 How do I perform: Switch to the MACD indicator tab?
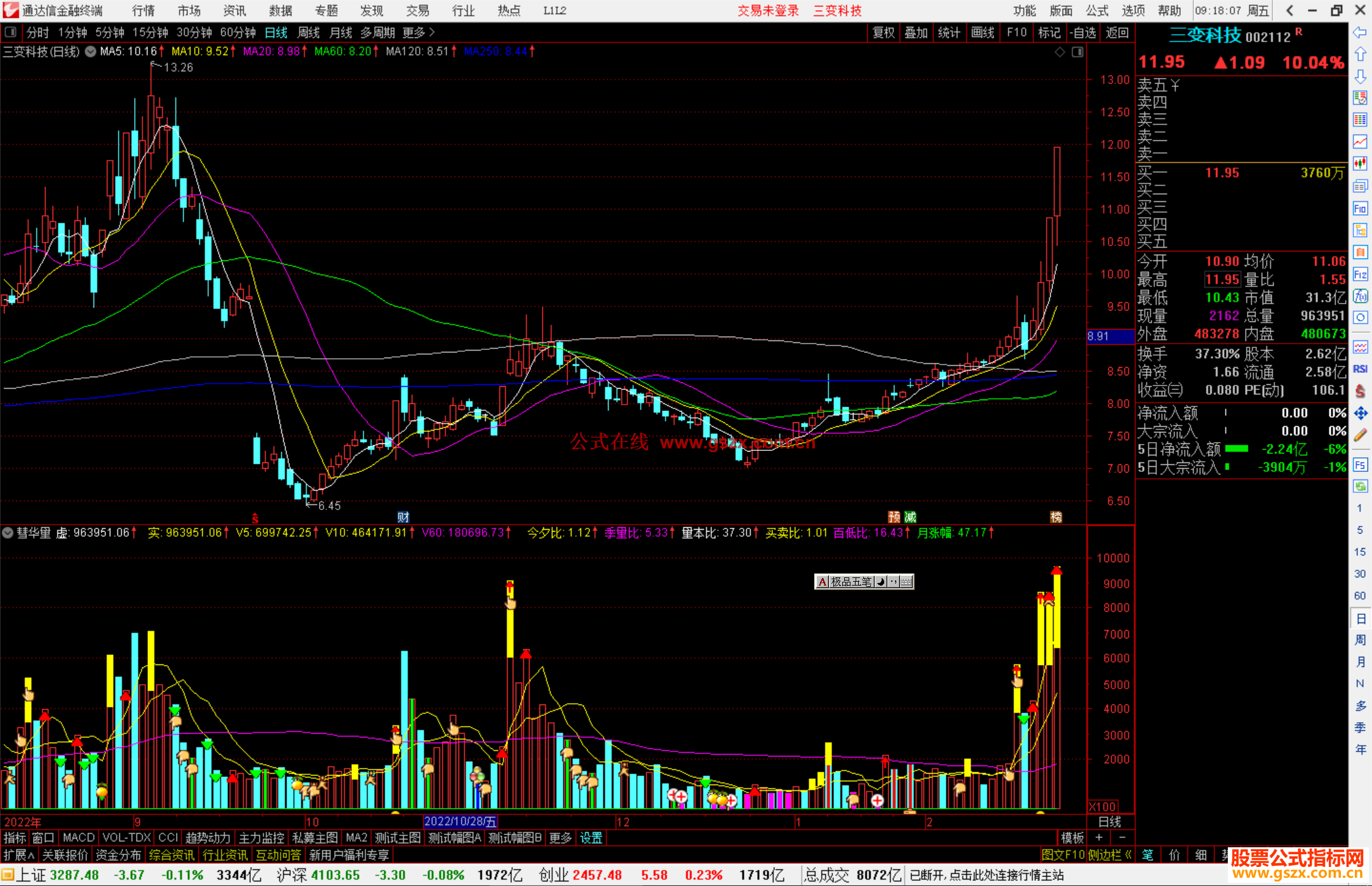click(78, 838)
